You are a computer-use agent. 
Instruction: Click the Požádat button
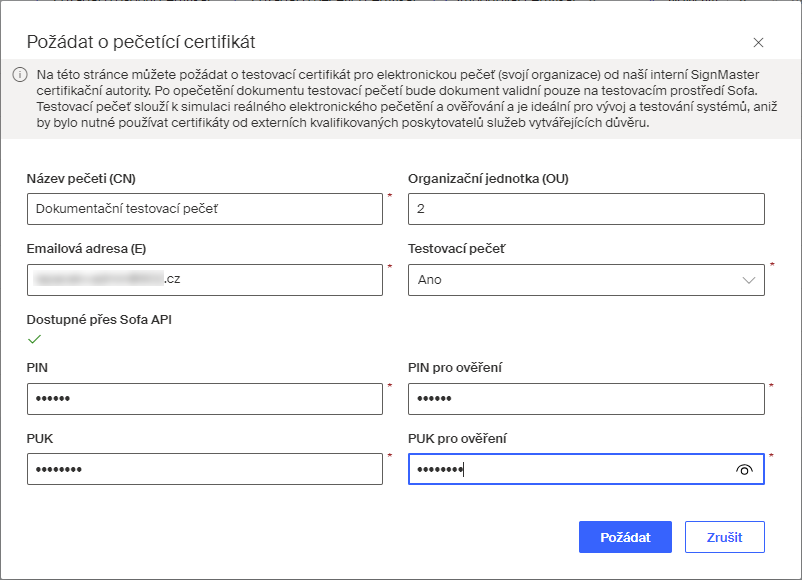coord(625,537)
